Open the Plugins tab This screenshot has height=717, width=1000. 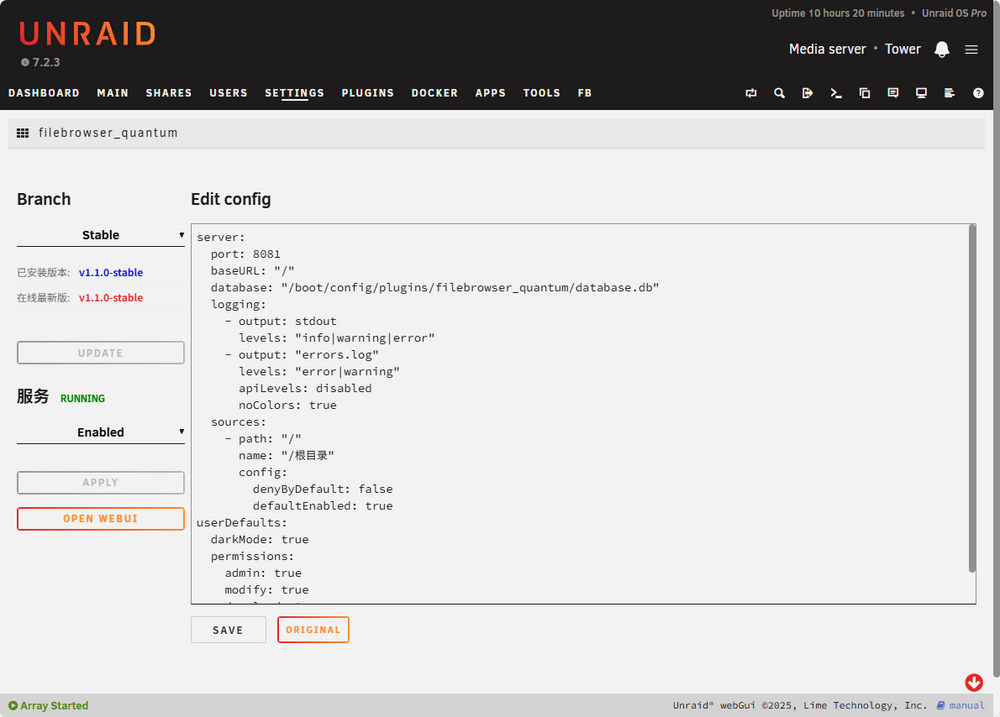pos(368,93)
